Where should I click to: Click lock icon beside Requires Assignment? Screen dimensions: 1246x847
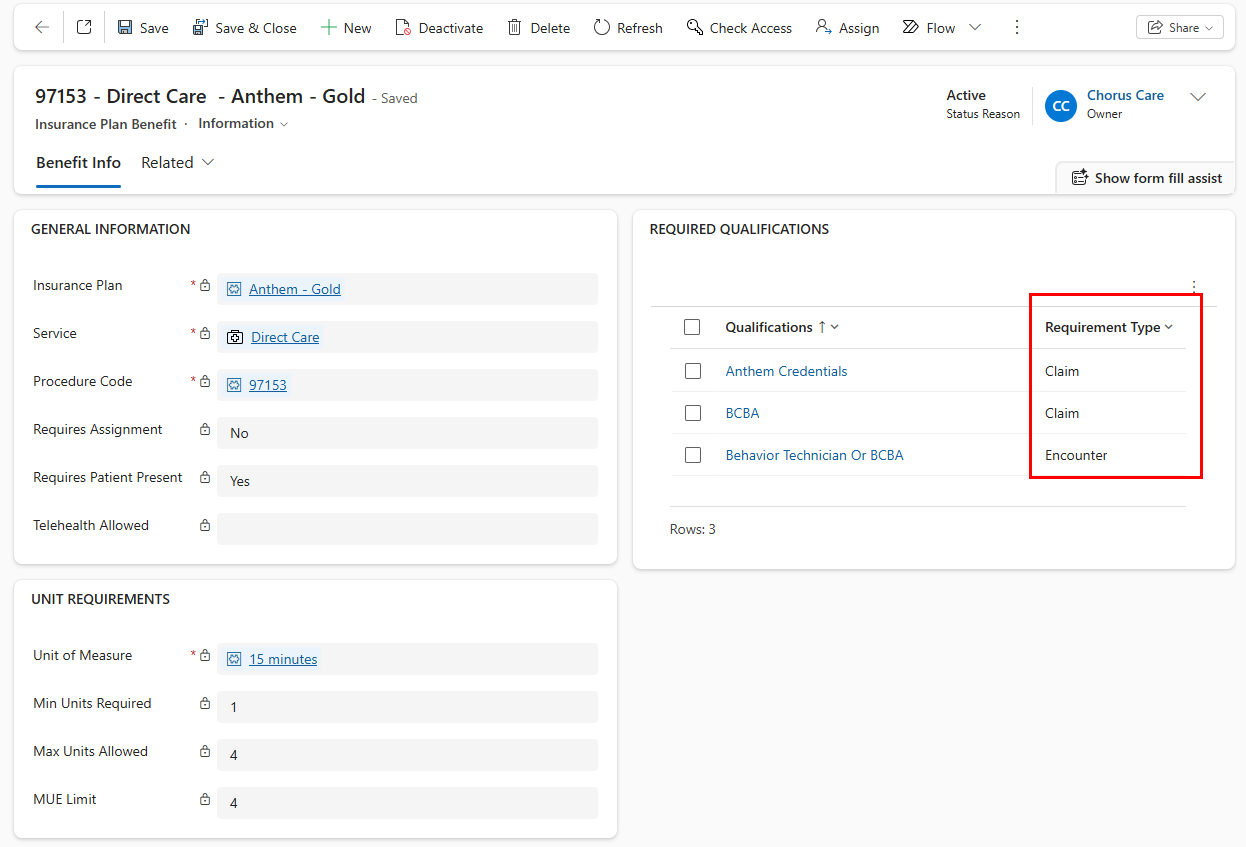point(205,429)
